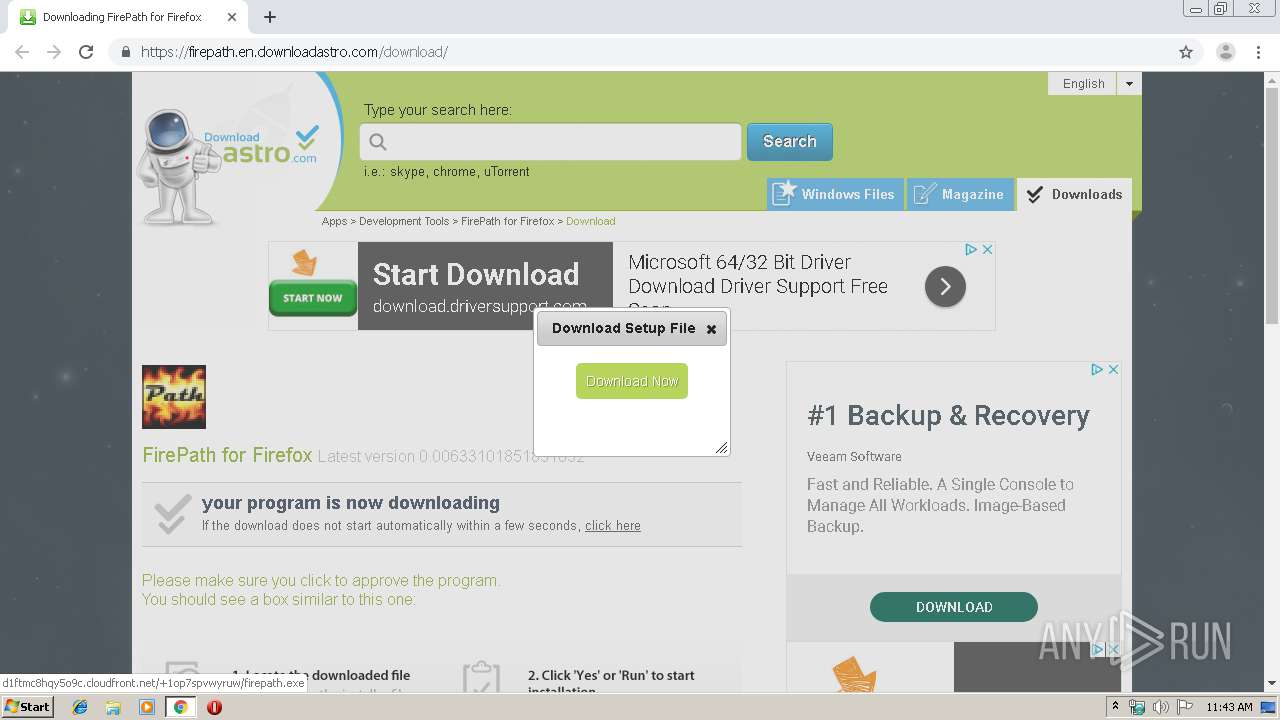The width and height of the screenshot is (1280, 720).
Task: Close the Start Download banner ad
Action: coord(987,249)
